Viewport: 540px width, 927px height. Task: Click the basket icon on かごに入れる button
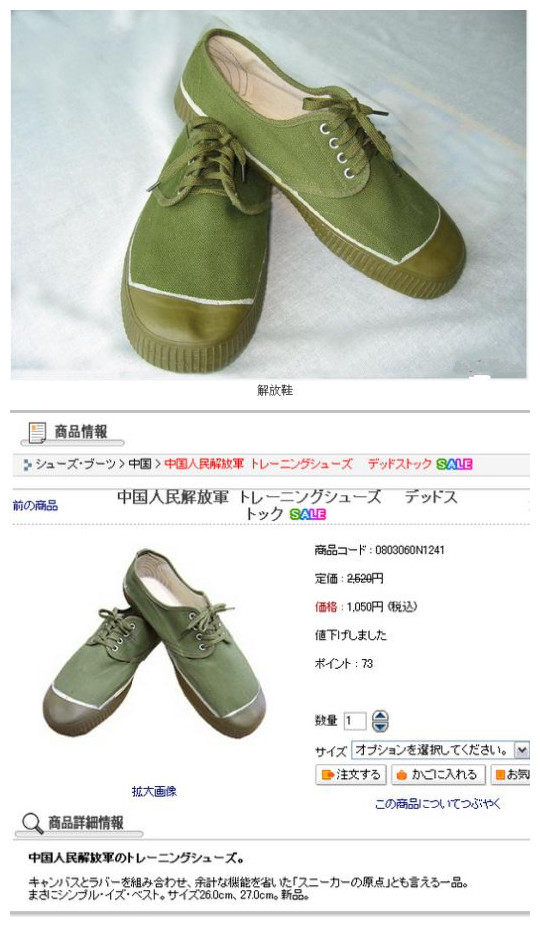click(402, 774)
